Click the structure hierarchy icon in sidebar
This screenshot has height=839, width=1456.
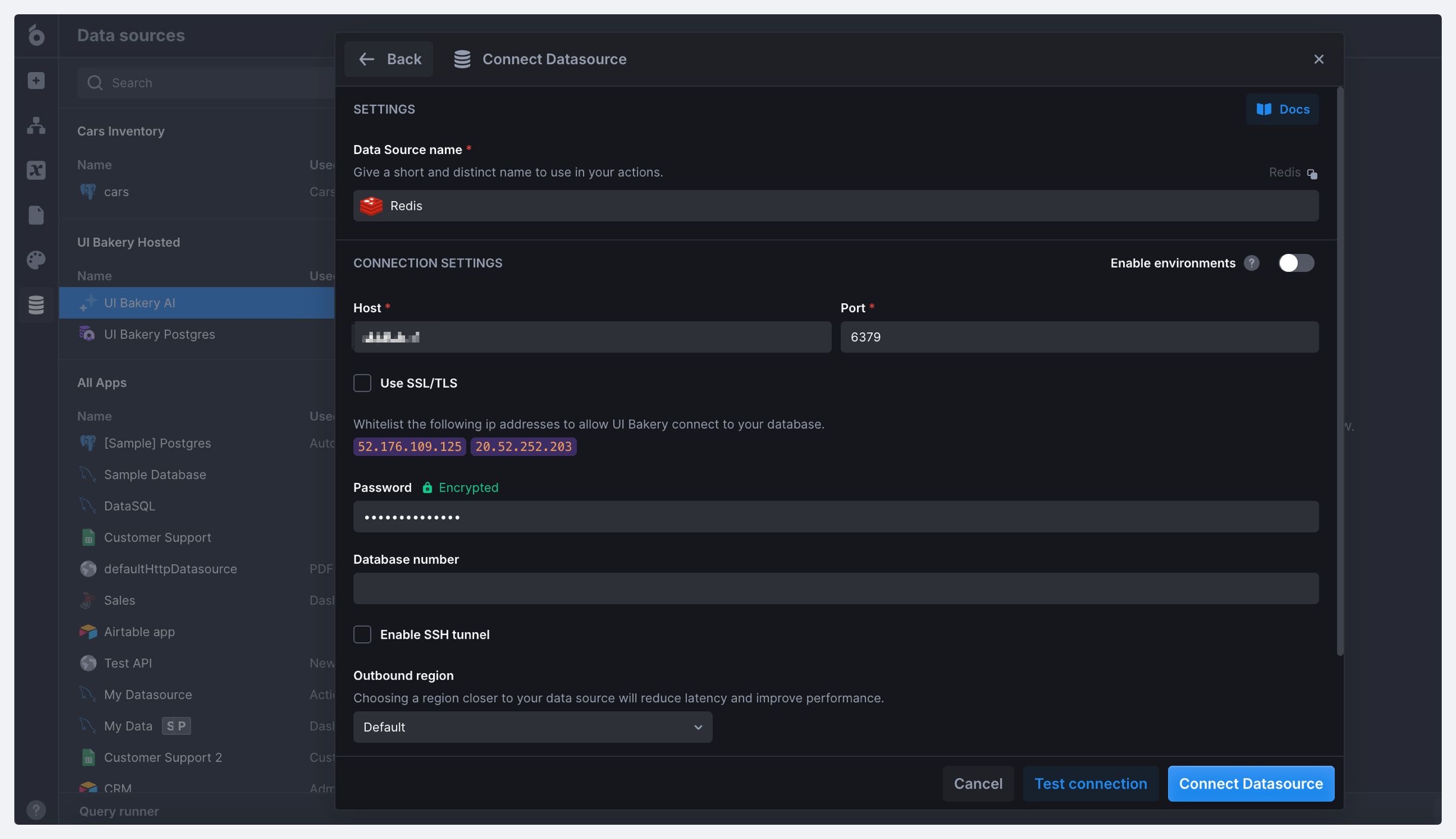[36, 125]
